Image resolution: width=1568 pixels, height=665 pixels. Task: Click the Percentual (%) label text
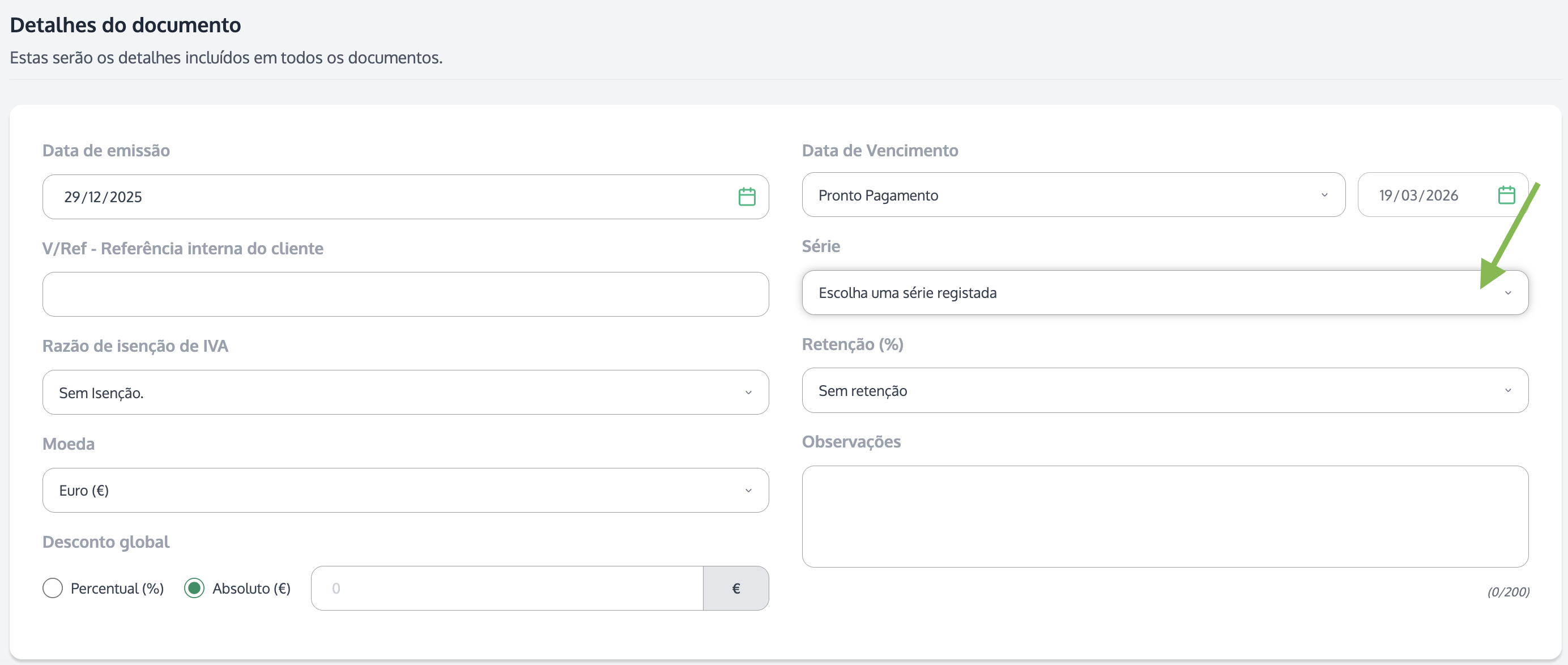pos(117,589)
